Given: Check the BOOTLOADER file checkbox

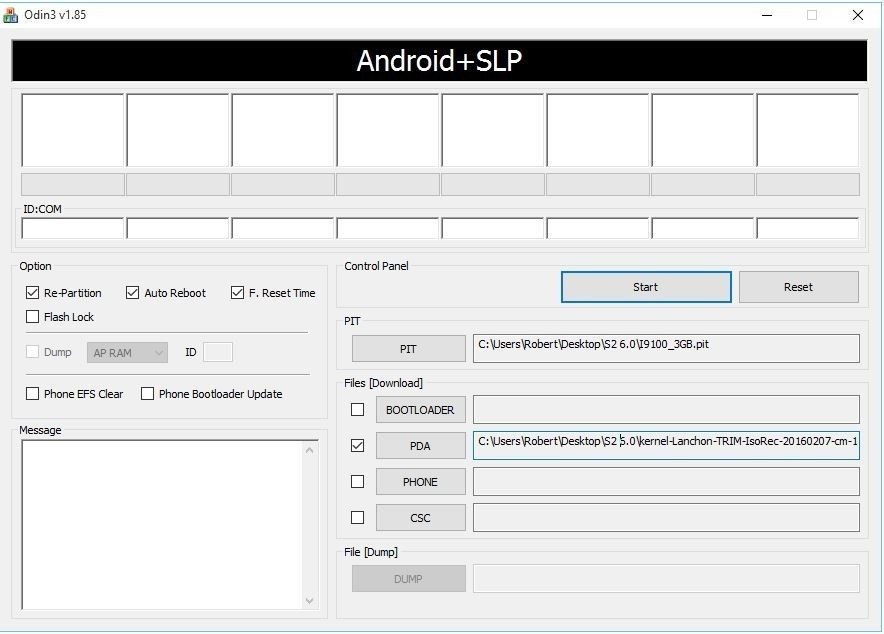Looking at the screenshot, I should click(x=357, y=409).
